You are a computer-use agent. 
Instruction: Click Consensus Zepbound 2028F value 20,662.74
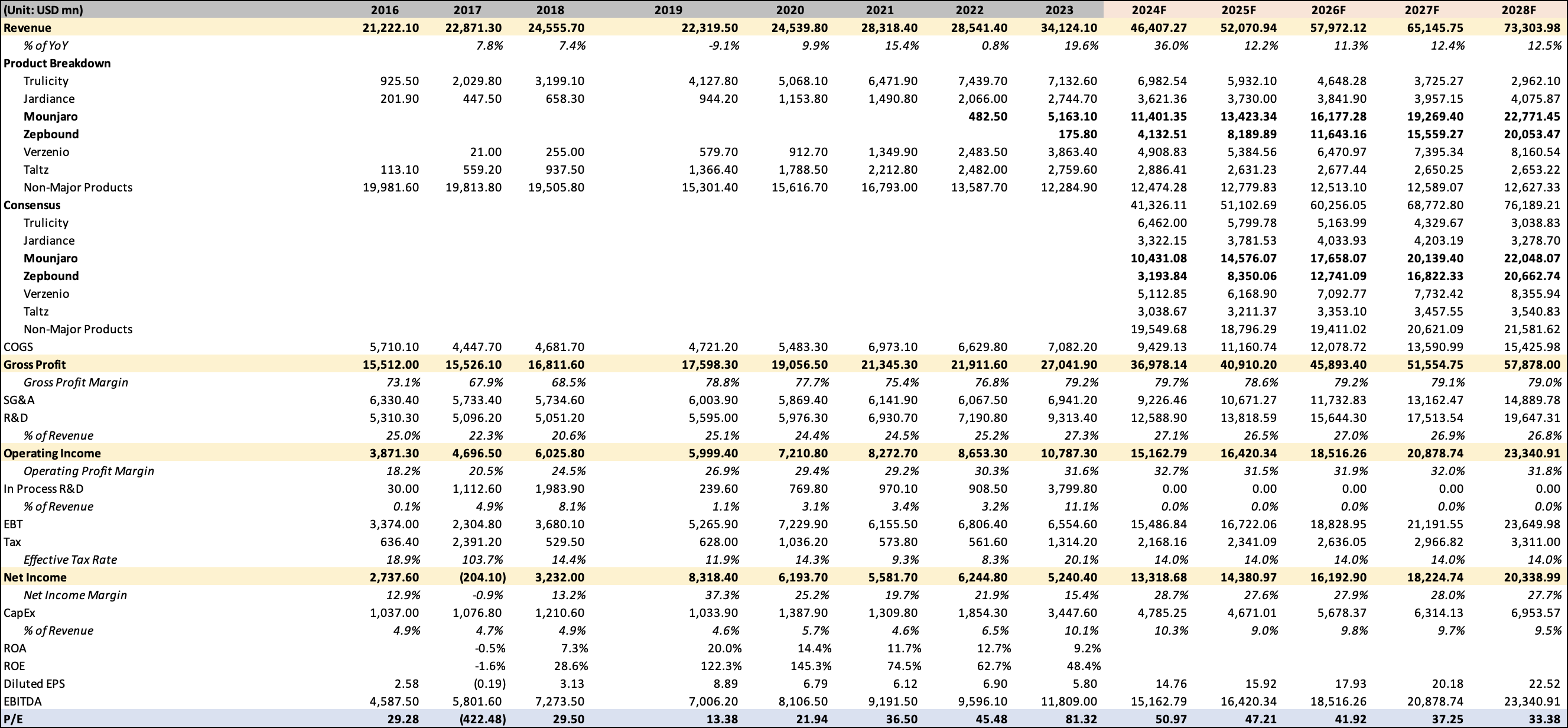(1531, 275)
